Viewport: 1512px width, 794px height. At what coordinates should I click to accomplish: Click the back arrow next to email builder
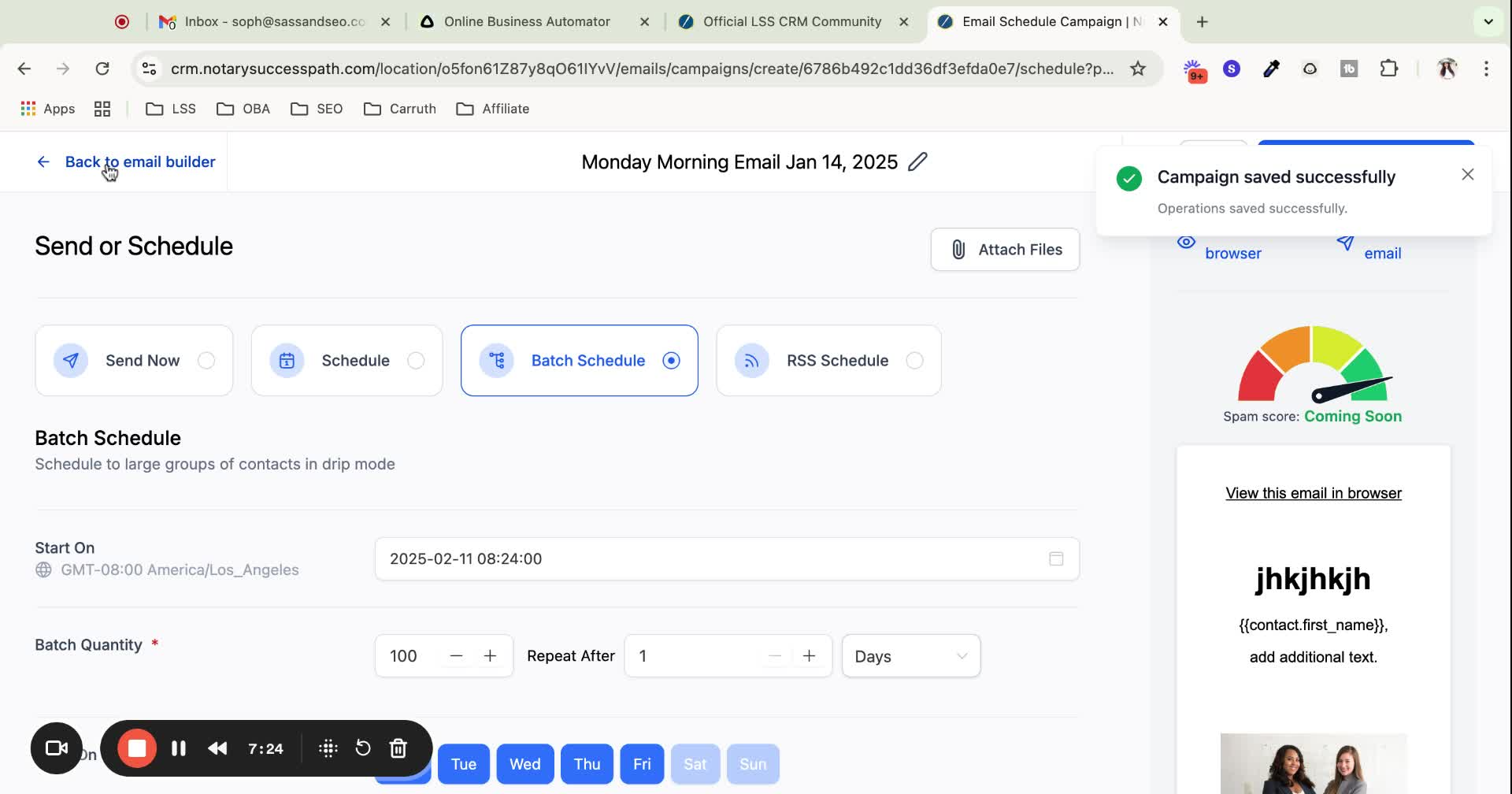point(43,161)
